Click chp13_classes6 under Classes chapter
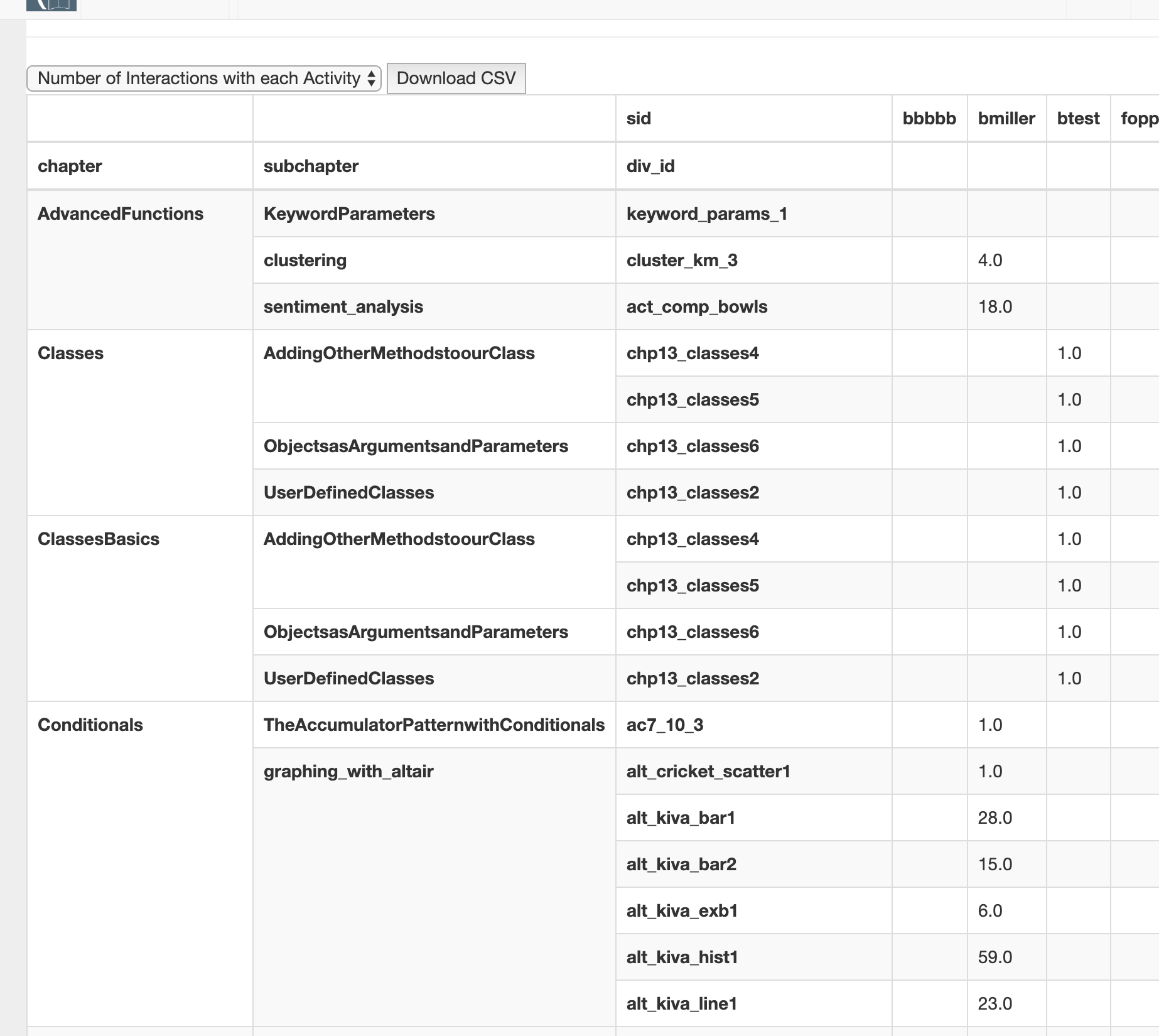 [754, 446]
